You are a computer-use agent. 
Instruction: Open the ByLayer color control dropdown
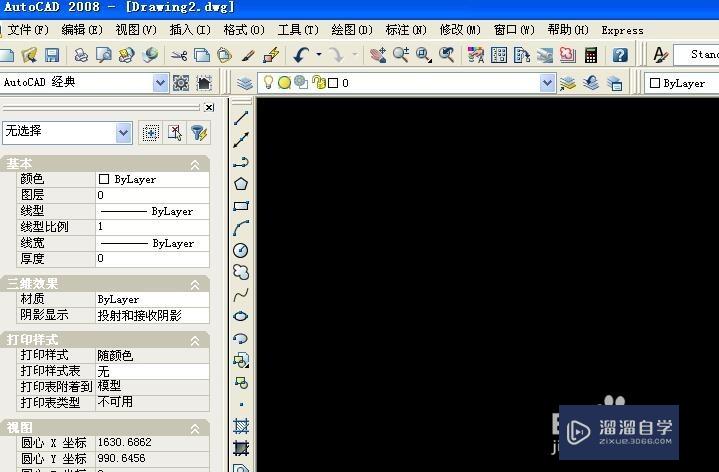click(681, 83)
